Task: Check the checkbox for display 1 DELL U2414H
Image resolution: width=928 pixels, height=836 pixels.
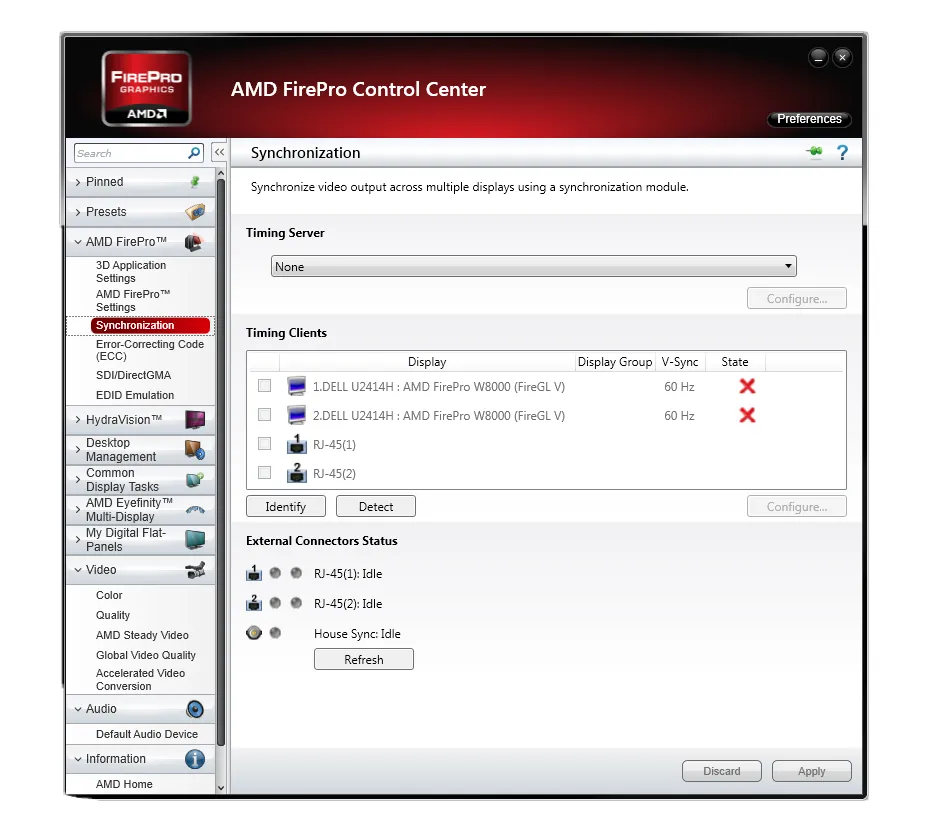Action: pos(264,386)
